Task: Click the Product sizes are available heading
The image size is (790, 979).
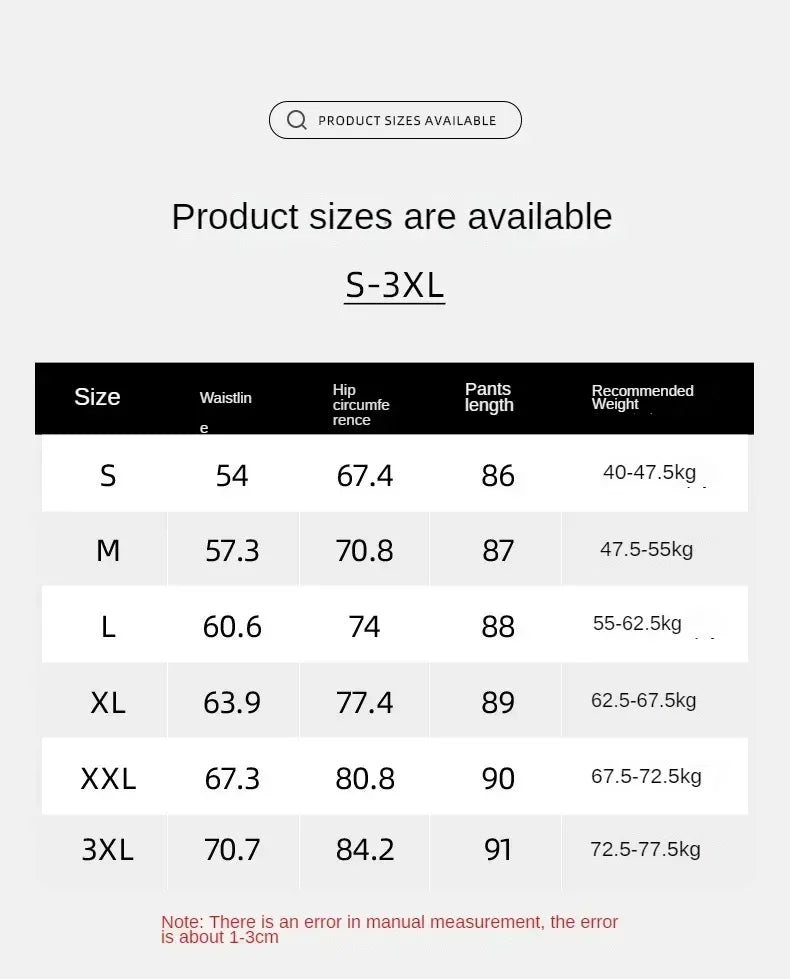Action: pos(392,217)
